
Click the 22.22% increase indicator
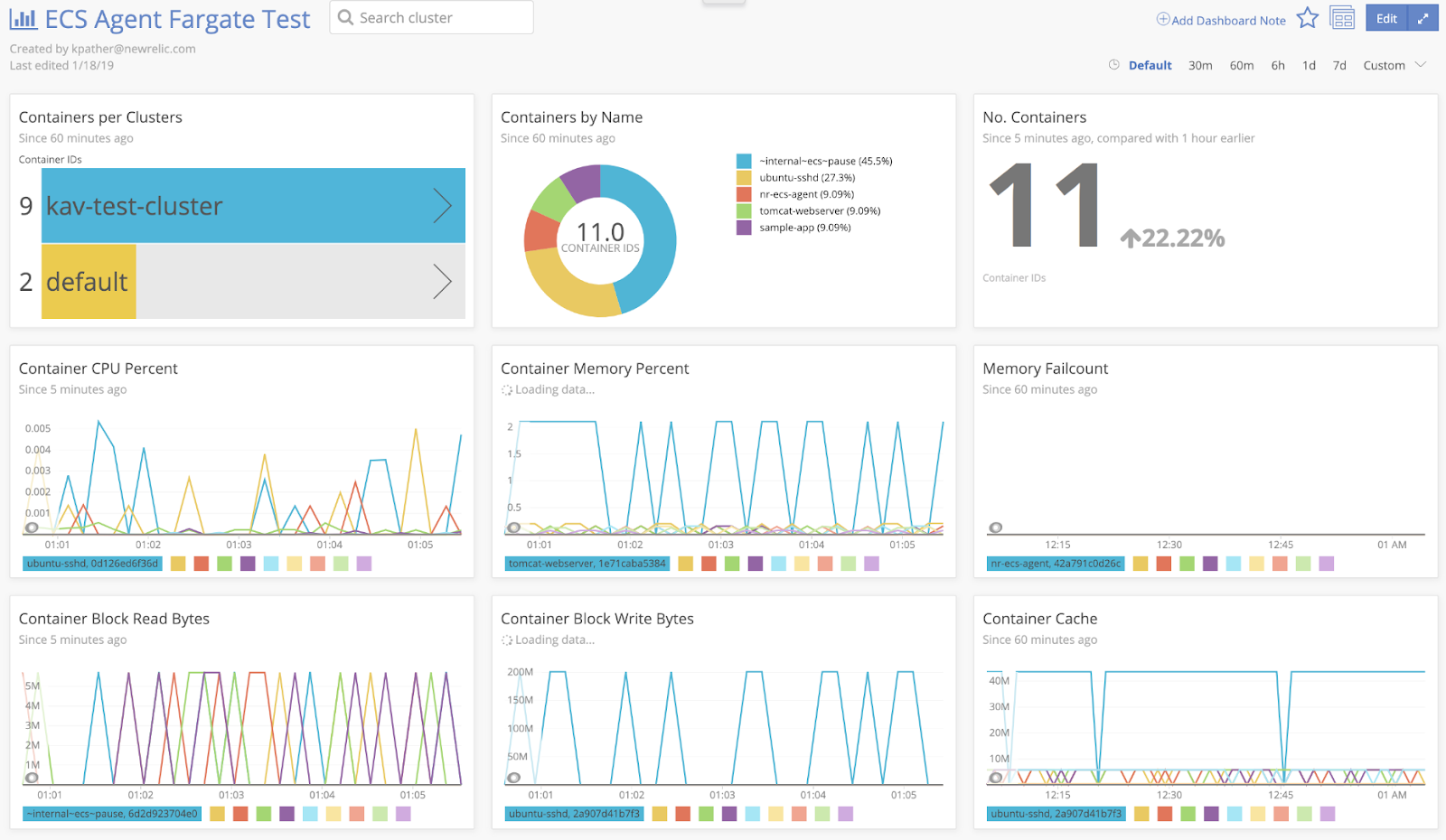[x=1173, y=238]
